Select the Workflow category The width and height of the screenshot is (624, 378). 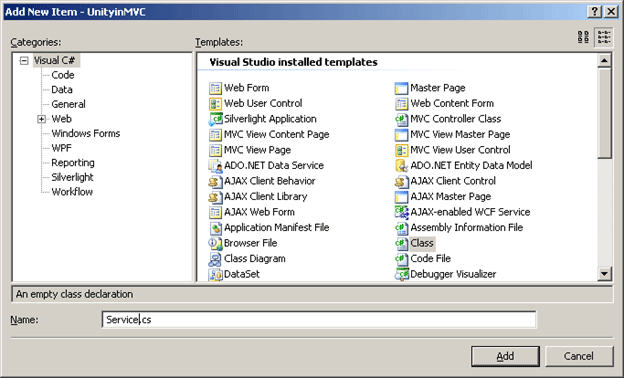tap(72, 192)
